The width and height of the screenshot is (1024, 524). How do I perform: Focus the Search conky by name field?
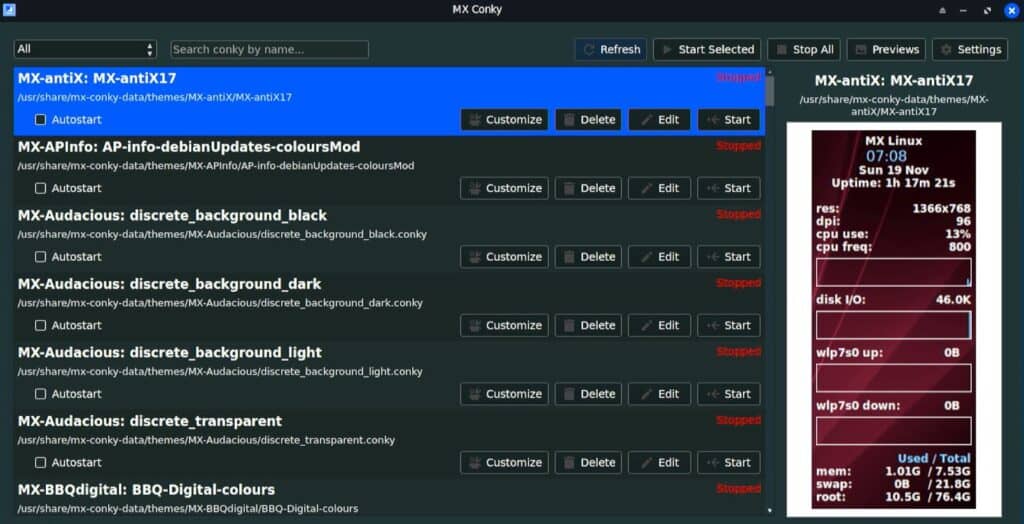[x=270, y=49]
